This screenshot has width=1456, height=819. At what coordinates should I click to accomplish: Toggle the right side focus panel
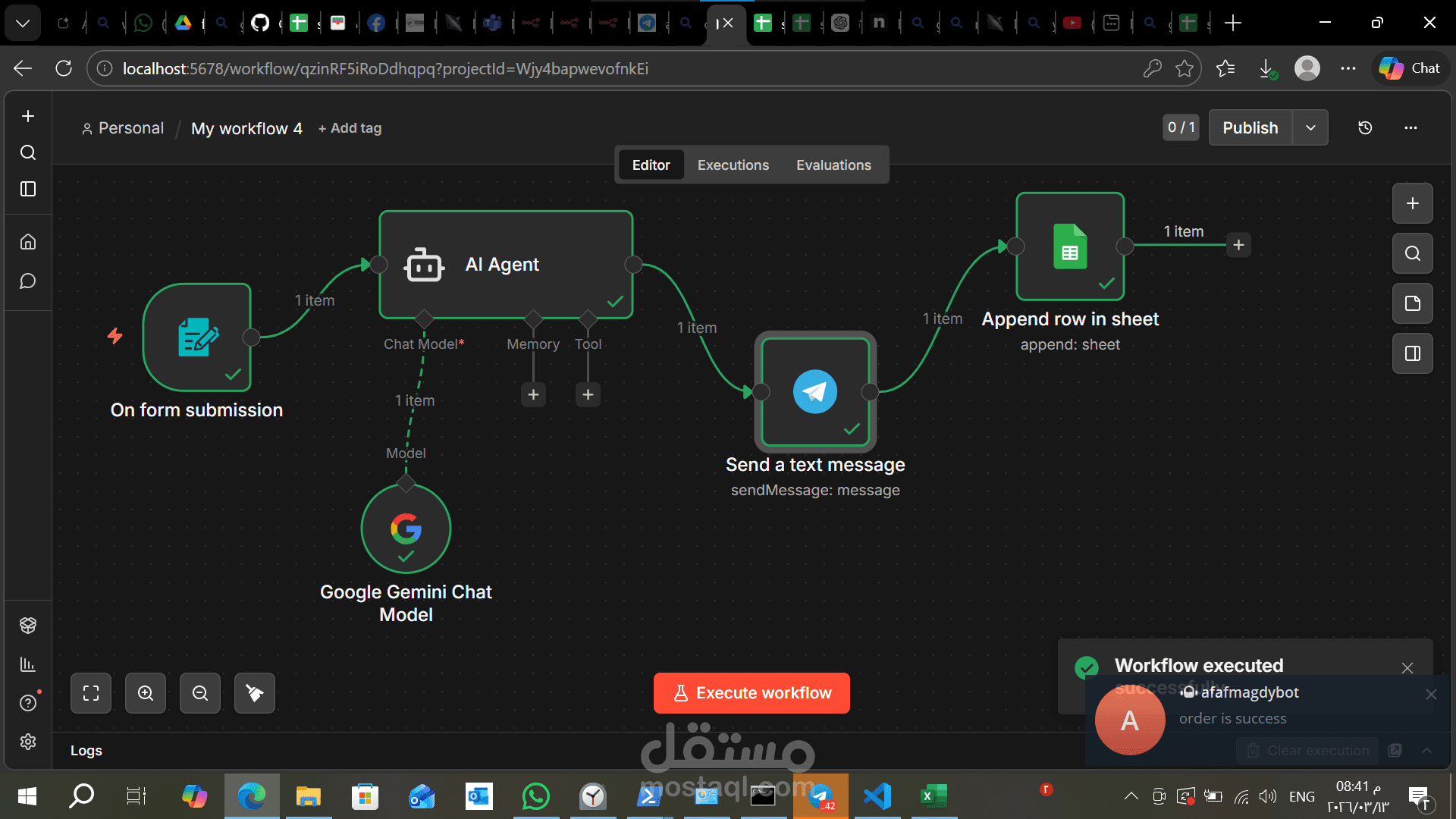[1413, 353]
